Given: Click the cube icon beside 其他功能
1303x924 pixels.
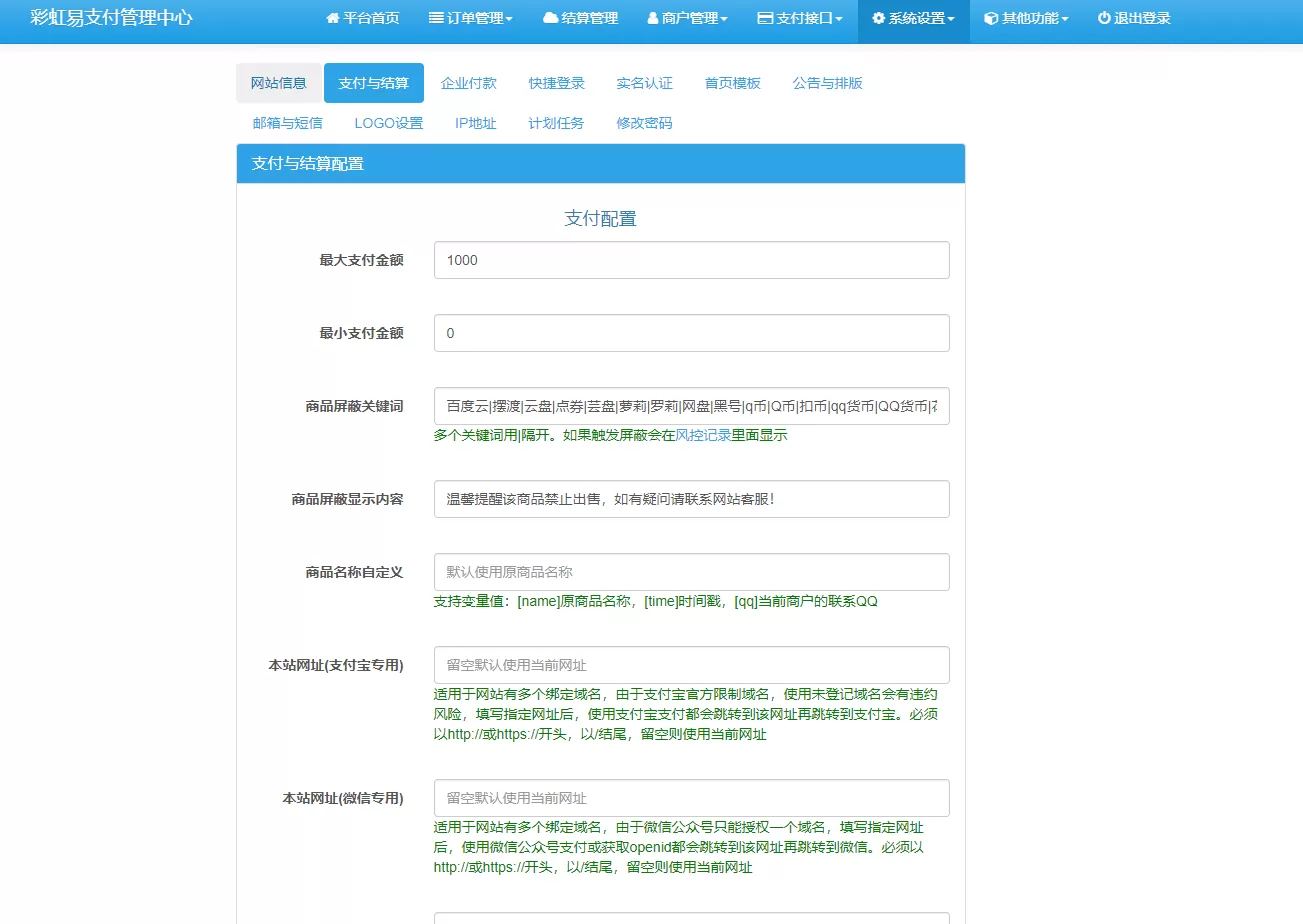Looking at the screenshot, I should point(990,18).
